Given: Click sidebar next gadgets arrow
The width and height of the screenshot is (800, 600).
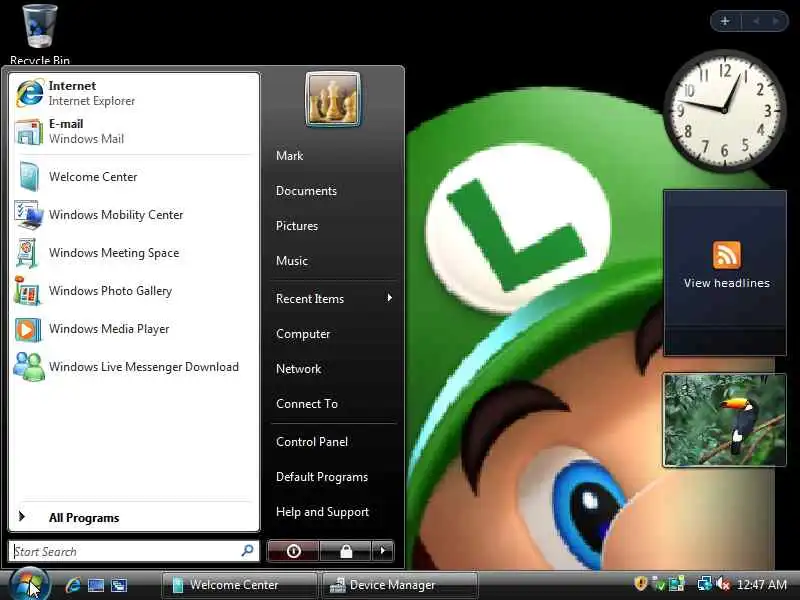Looking at the screenshot, I should point(776,21).
